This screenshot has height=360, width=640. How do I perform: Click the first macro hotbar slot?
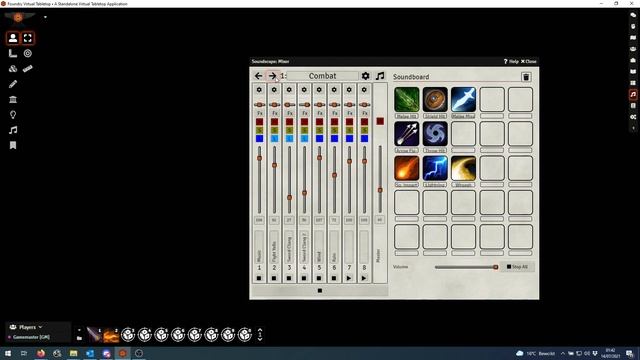[94, 335]
